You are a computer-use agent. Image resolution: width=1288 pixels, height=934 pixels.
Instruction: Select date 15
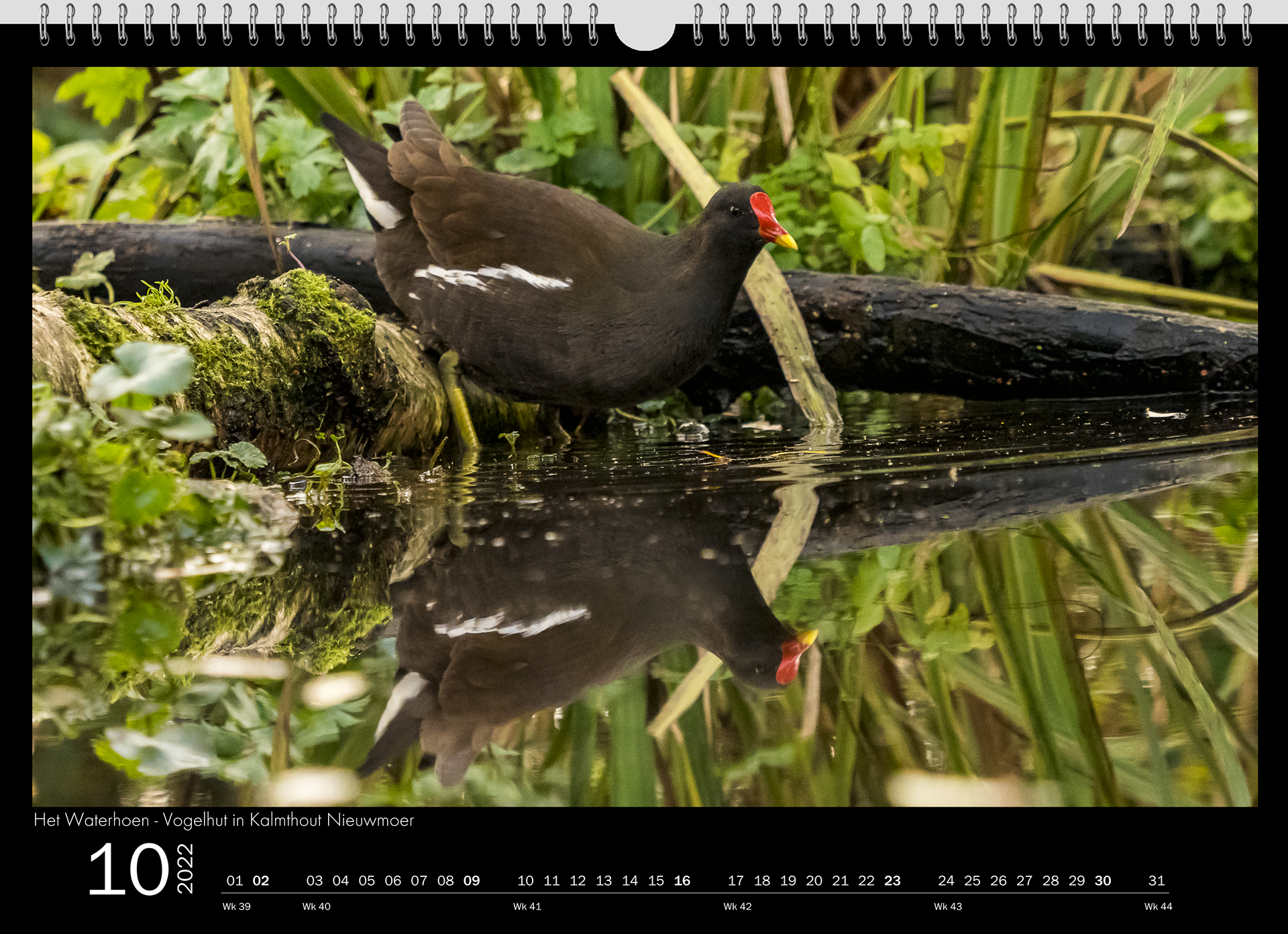656,880
